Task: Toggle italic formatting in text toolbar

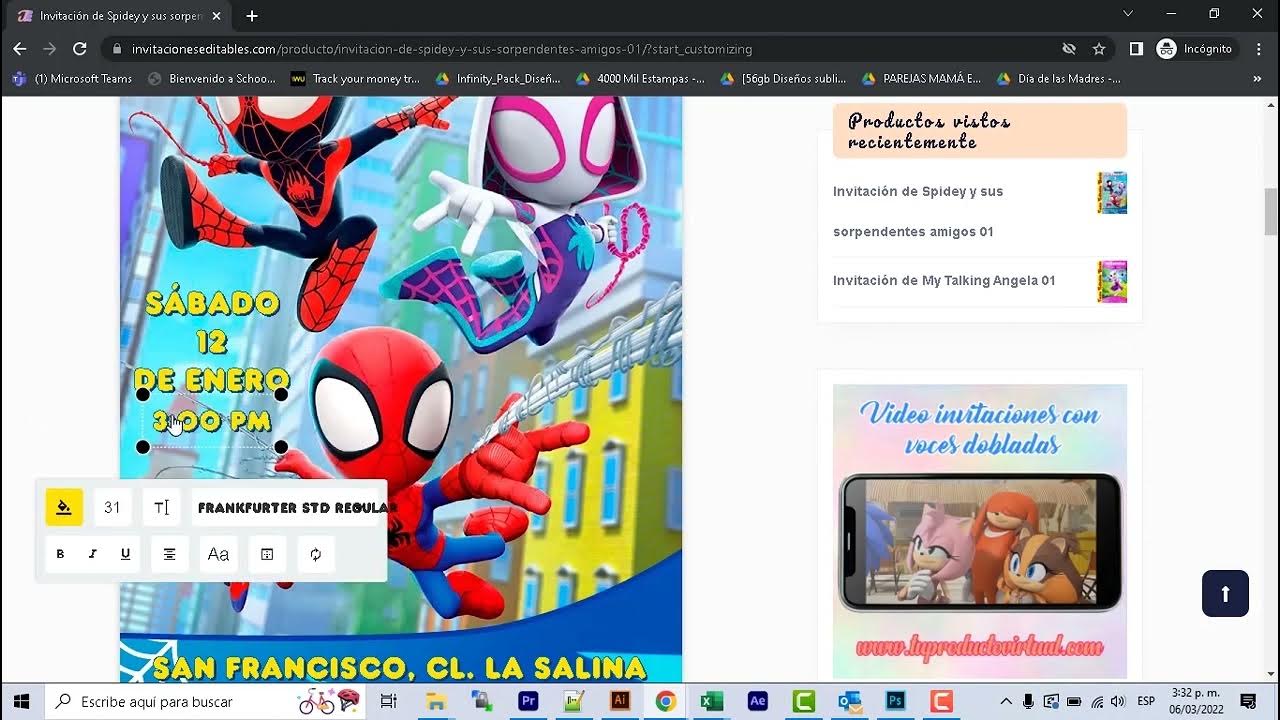Action: coord(92,554)
